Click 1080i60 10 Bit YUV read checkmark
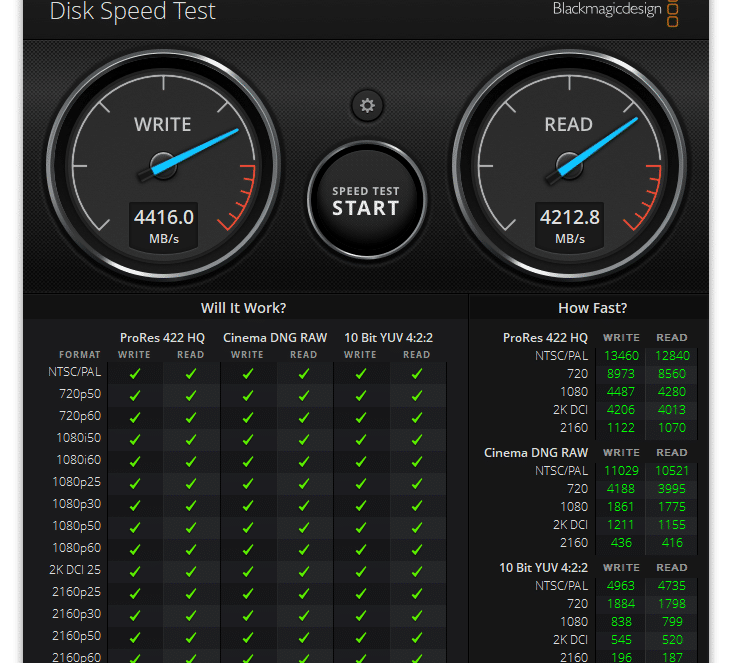This screenshot has width=732, height=663. [417, 461]
